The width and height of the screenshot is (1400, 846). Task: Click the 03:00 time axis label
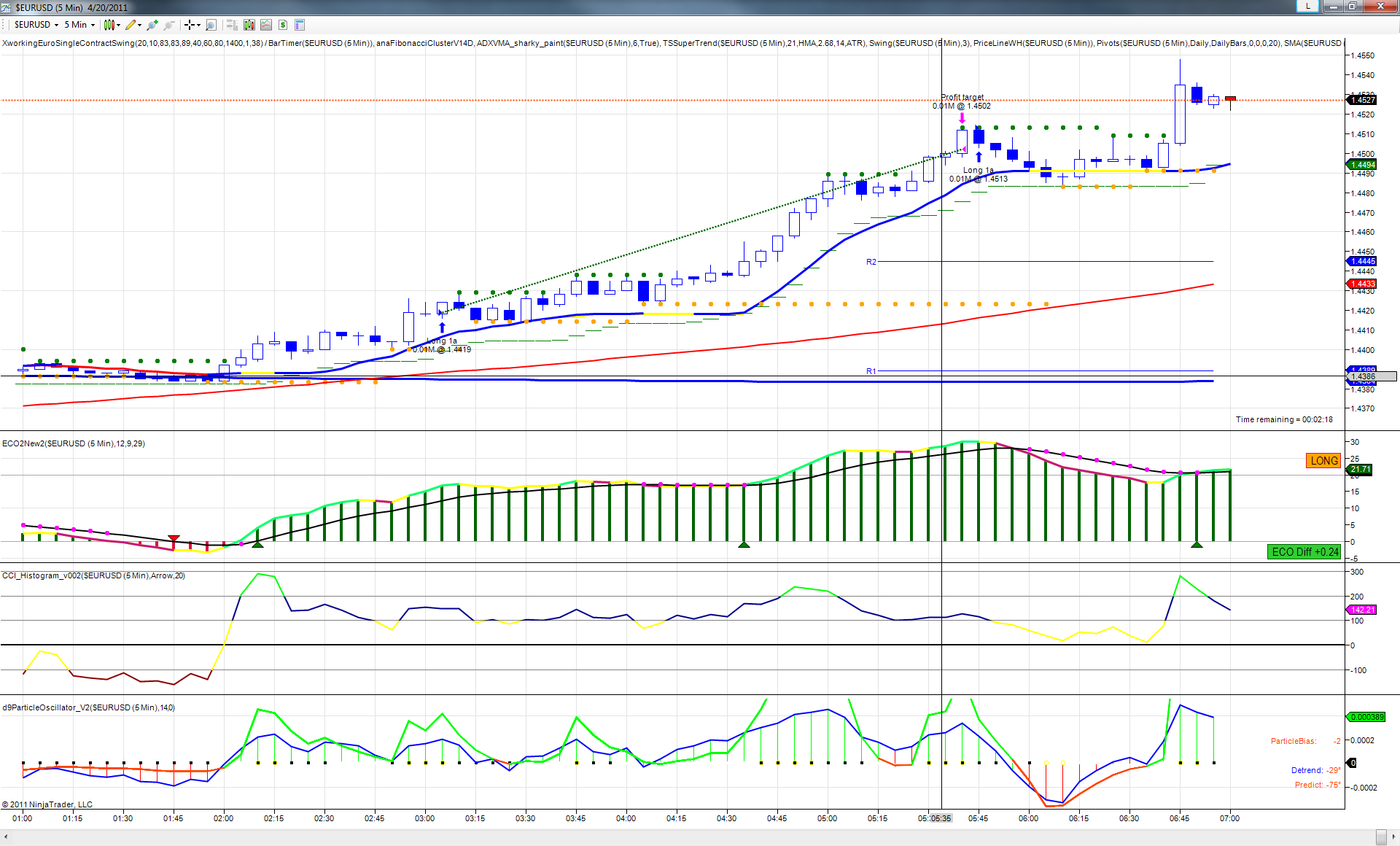coord(424,818)
